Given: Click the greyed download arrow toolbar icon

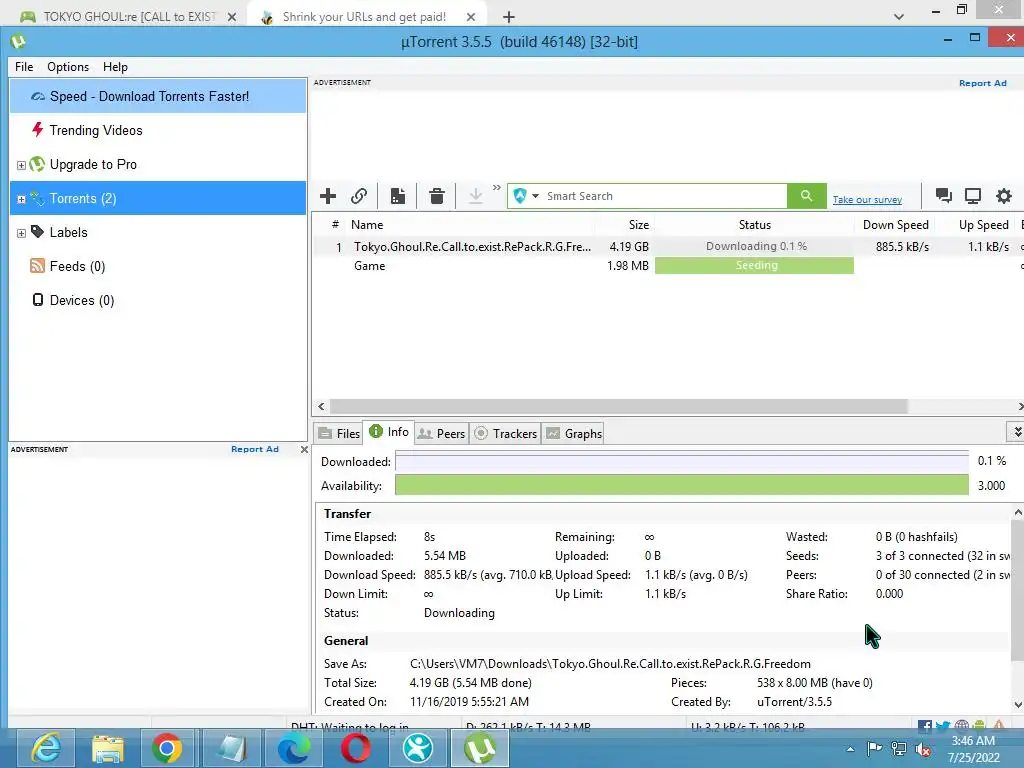Looking at the screenshot, I should coord(475,196).
